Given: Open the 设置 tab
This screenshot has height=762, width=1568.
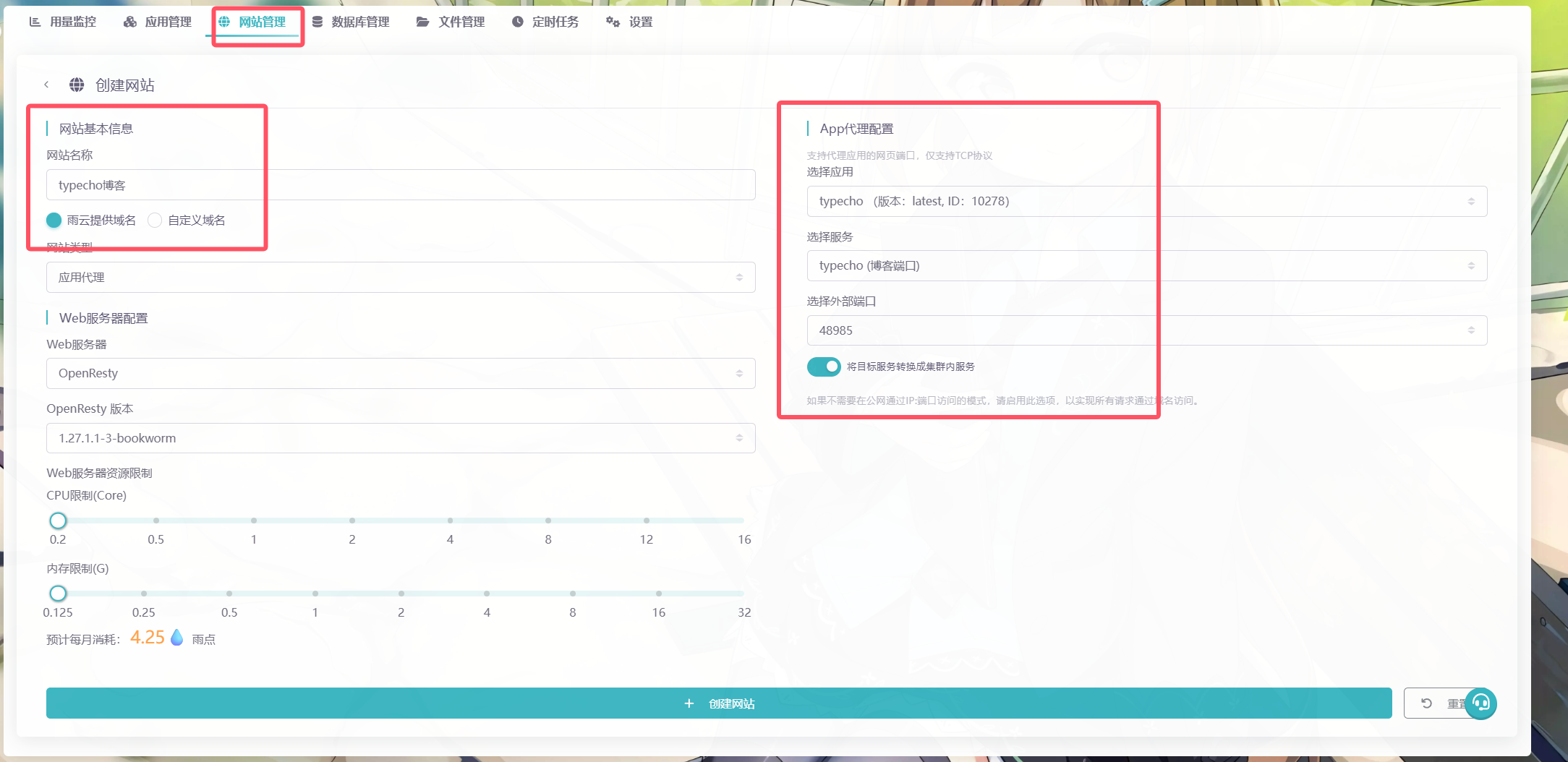Looking at the screenshot, I should click(x=629, y=22).
